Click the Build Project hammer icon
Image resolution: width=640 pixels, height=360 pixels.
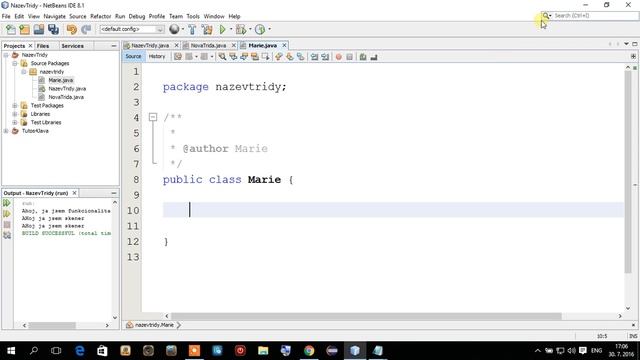tap(192, 29)
